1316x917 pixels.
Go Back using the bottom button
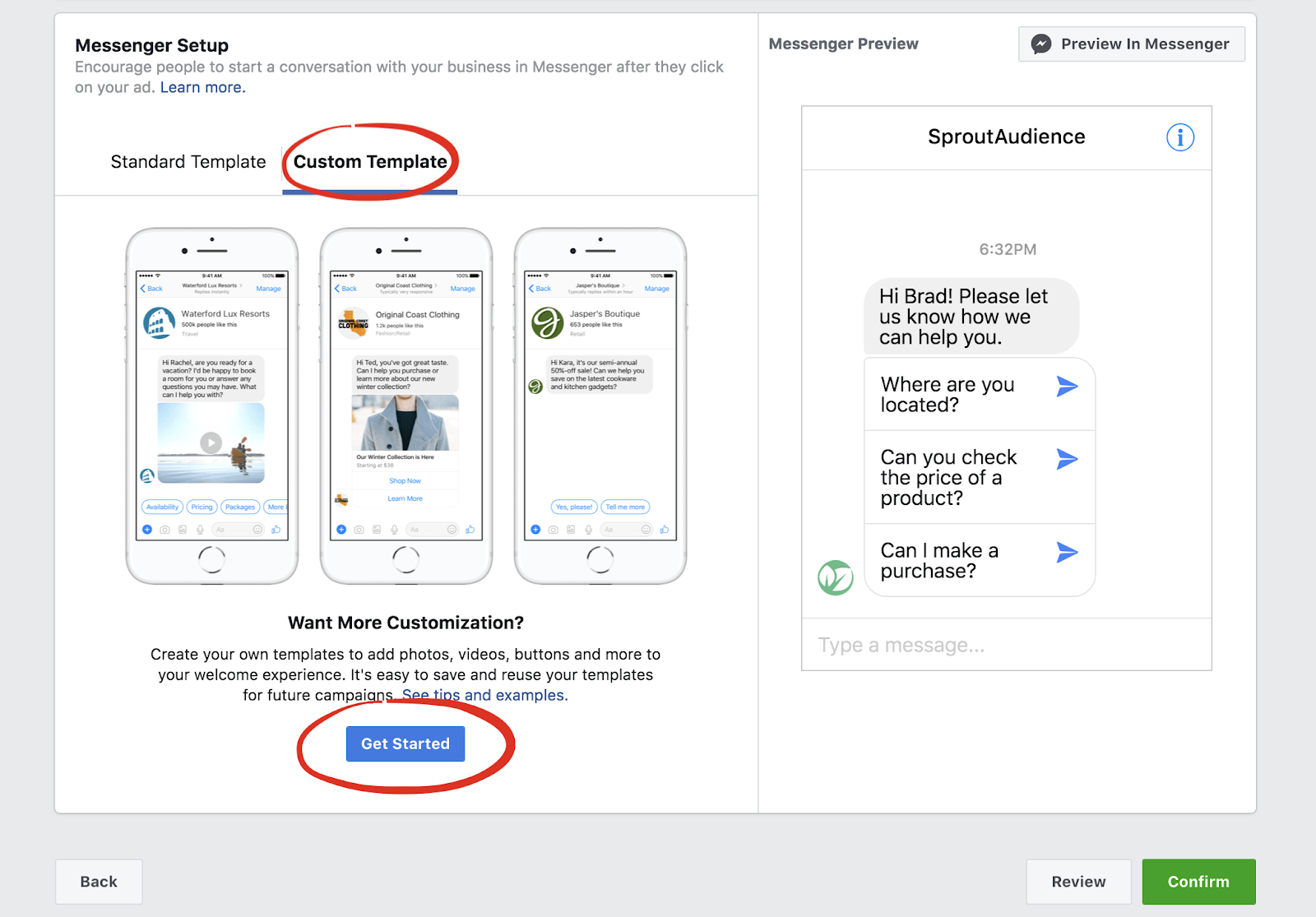pyautogui.click(x=99, y=882)
